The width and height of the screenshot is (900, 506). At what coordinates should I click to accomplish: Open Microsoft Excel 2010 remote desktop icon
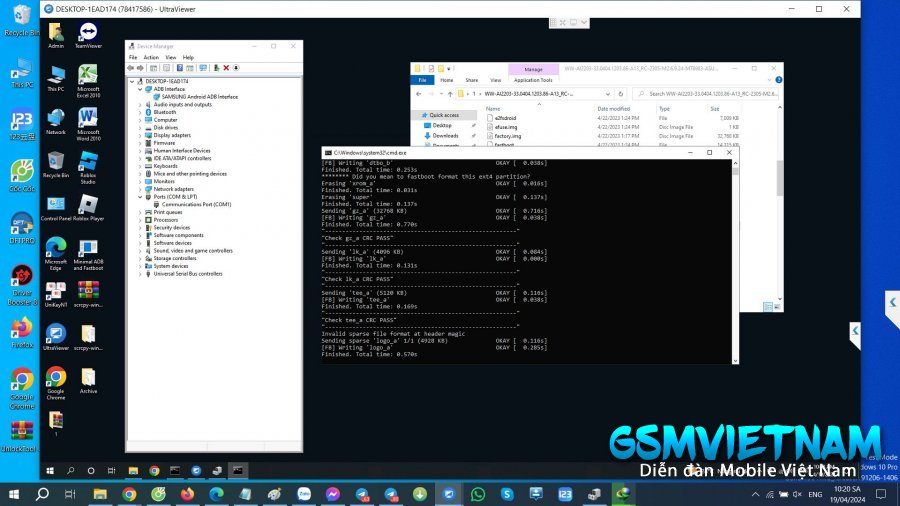[x=88, y=81]
